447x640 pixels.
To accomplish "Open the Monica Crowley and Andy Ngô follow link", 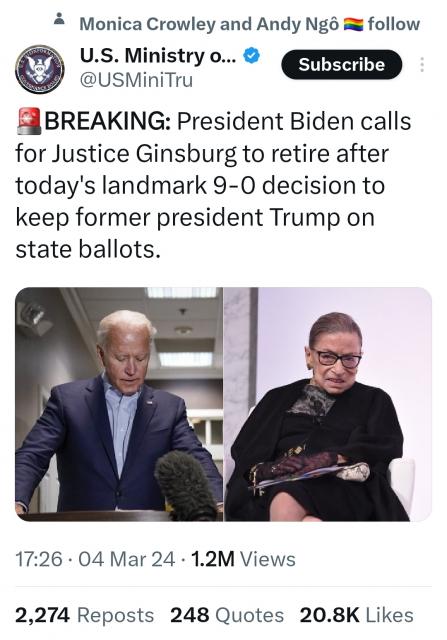I will coord(249,24).
